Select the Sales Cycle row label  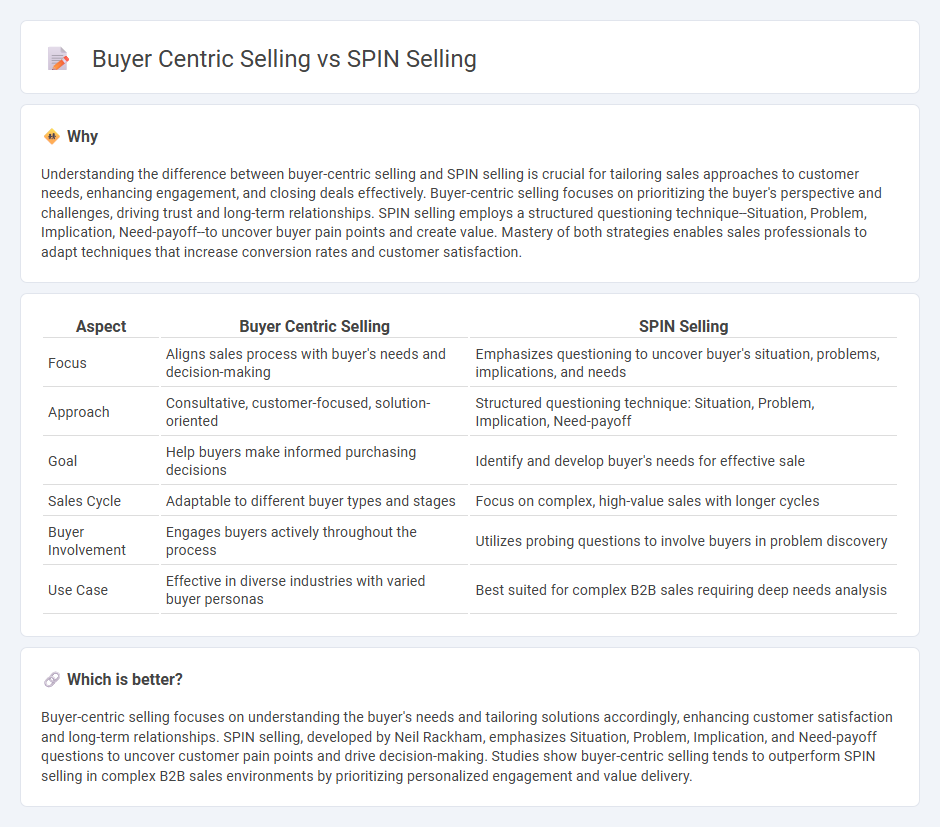tap(85, 501)
